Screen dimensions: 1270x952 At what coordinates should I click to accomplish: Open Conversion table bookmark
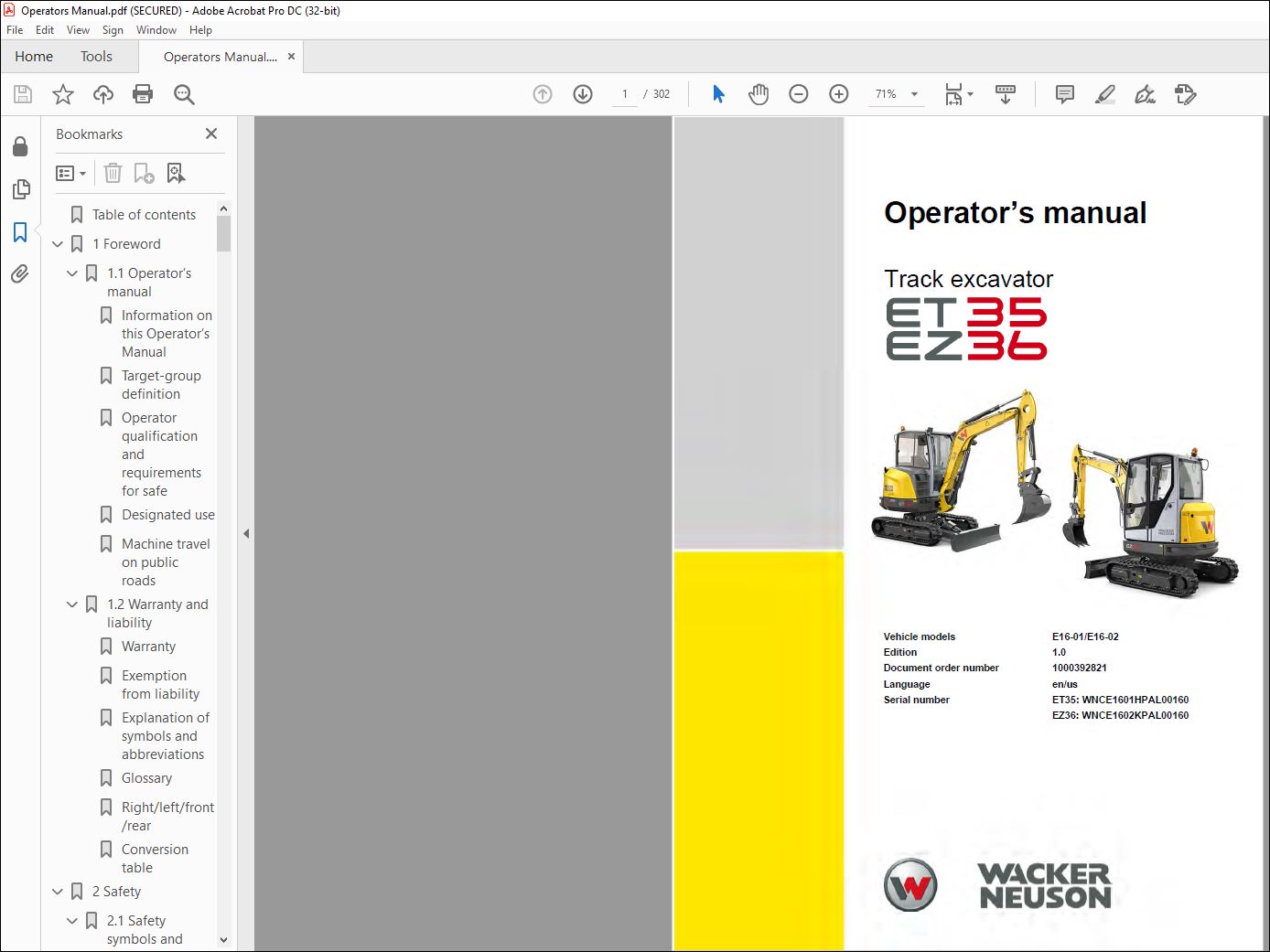tap(155, 859)
